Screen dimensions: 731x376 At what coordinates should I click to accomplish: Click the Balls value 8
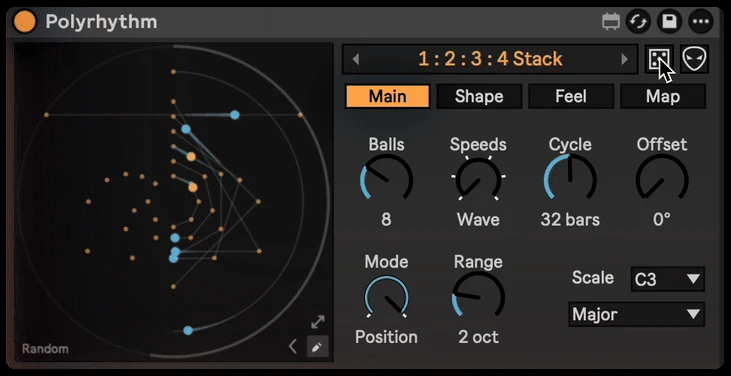pos(386,219)
